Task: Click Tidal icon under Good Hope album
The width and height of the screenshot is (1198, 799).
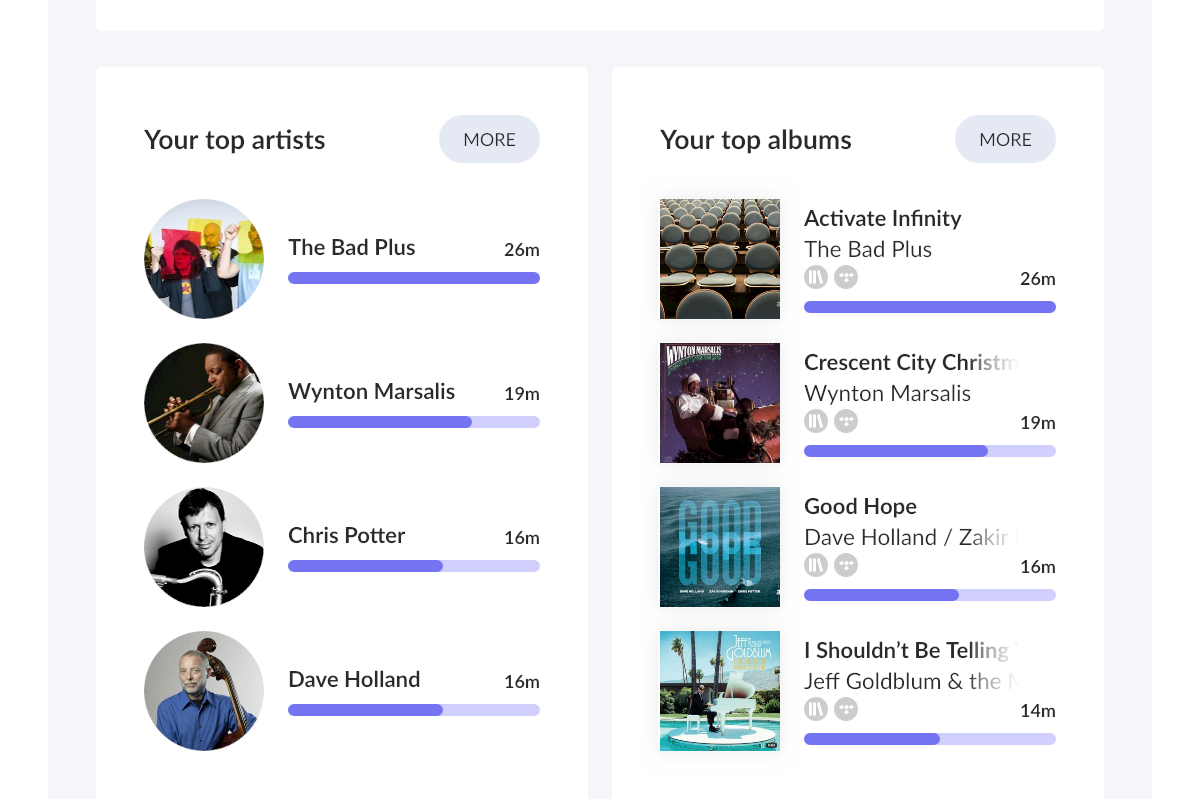Action: tap(846, 565)
